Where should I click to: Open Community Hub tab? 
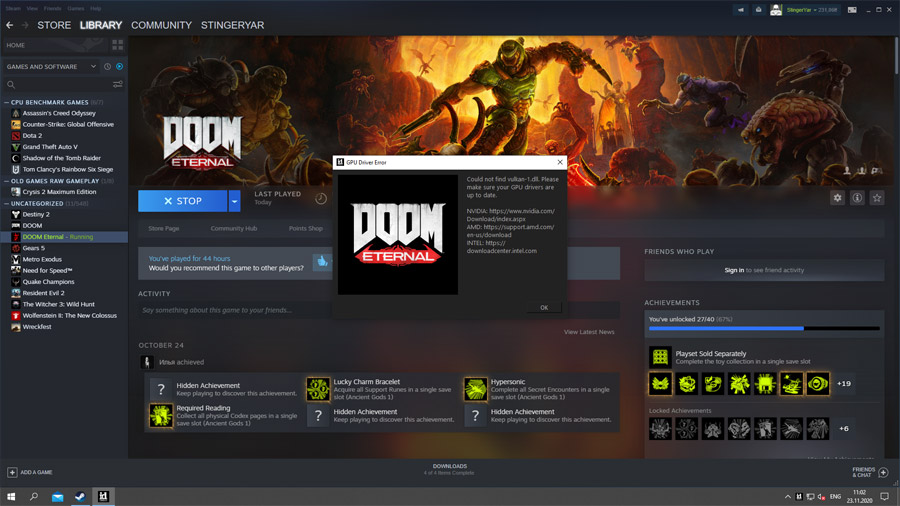click(x=234, y=228)
